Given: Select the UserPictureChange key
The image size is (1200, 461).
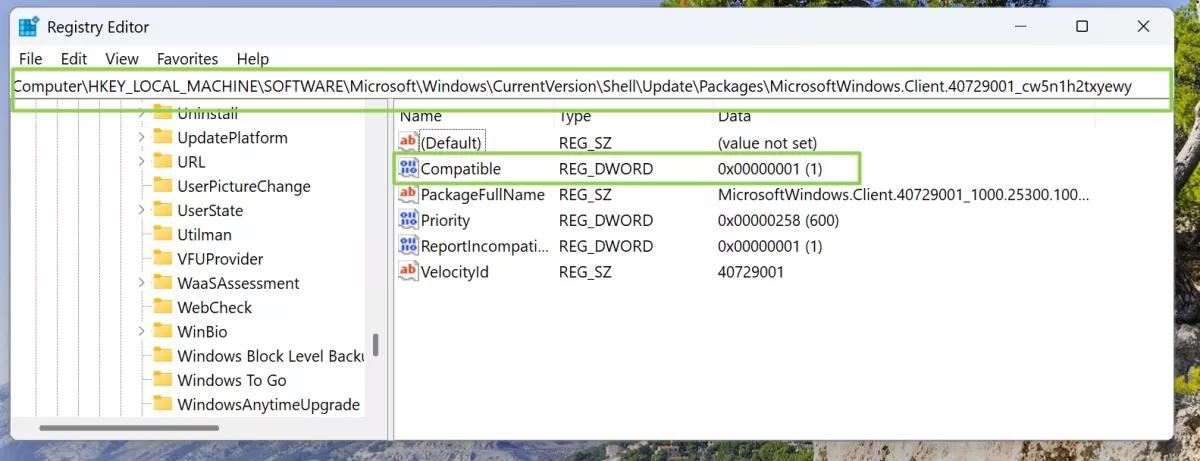Looking at the screenshot, I should click(x=243, y=186).
